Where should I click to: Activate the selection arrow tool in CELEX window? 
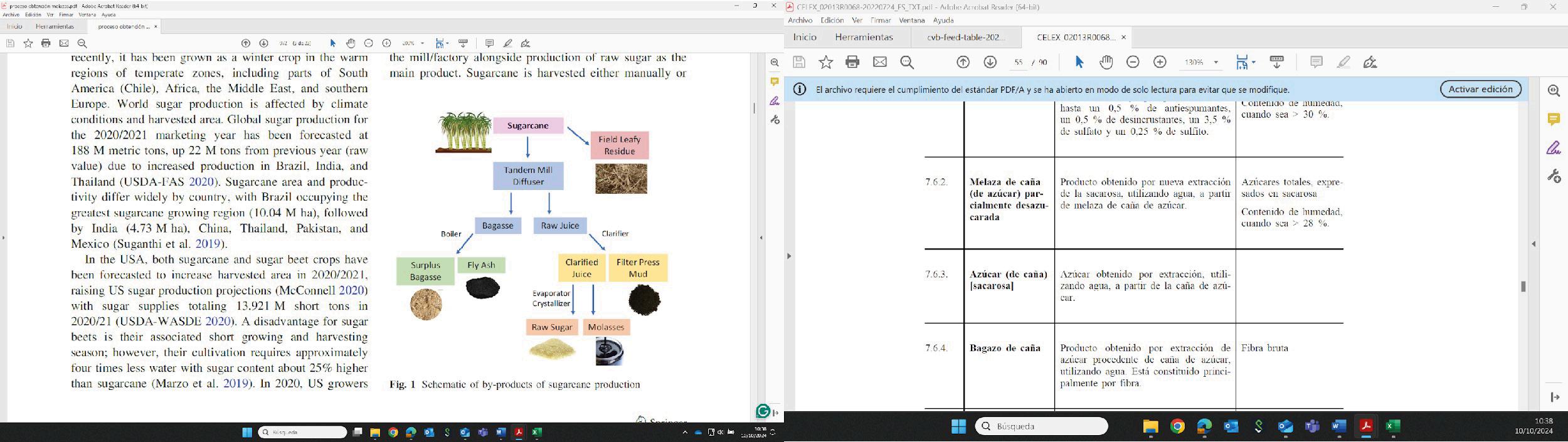(1079, 62)
